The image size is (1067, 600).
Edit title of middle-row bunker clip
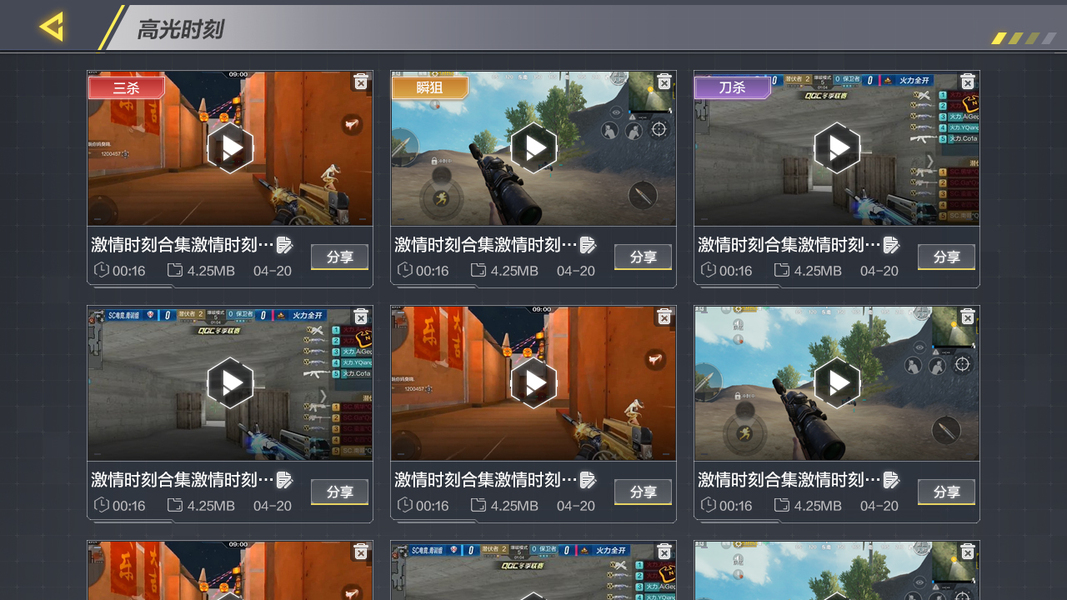(284, 480)
